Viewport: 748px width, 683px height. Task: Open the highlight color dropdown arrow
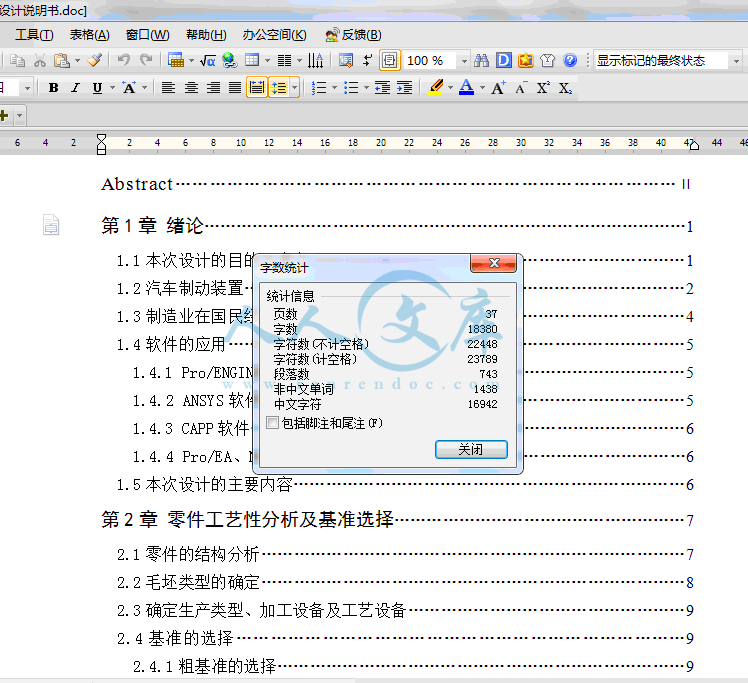coord(450,88)
